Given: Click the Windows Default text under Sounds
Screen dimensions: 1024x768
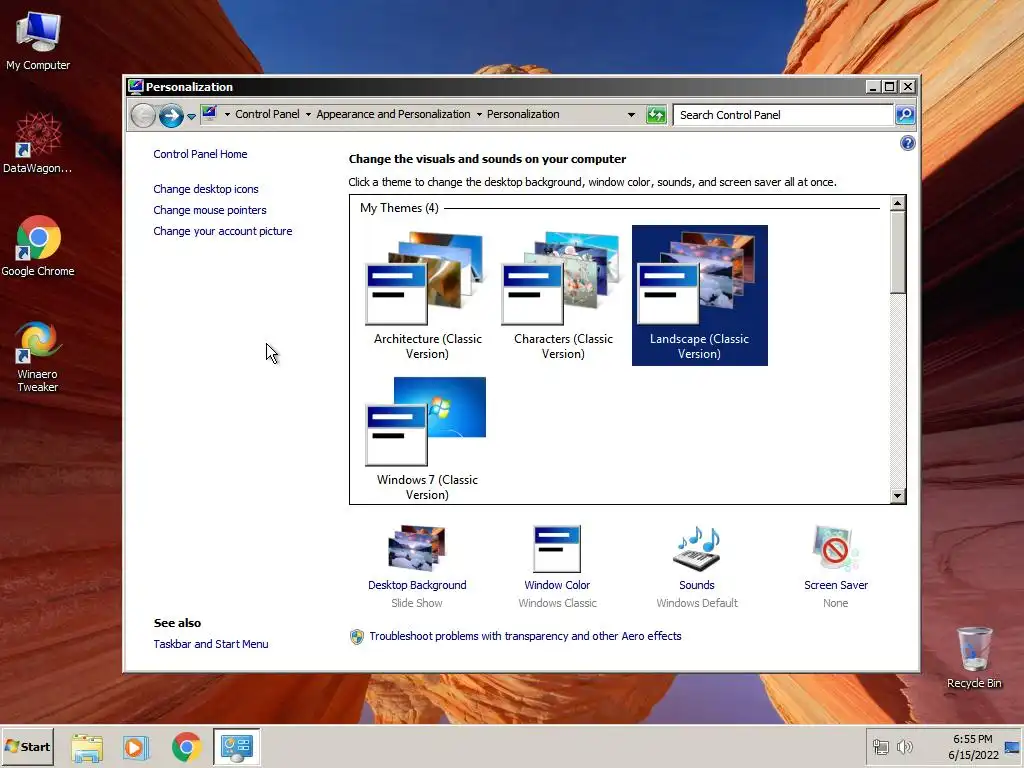Looking at the screenshot, I should tap(697, 603).
